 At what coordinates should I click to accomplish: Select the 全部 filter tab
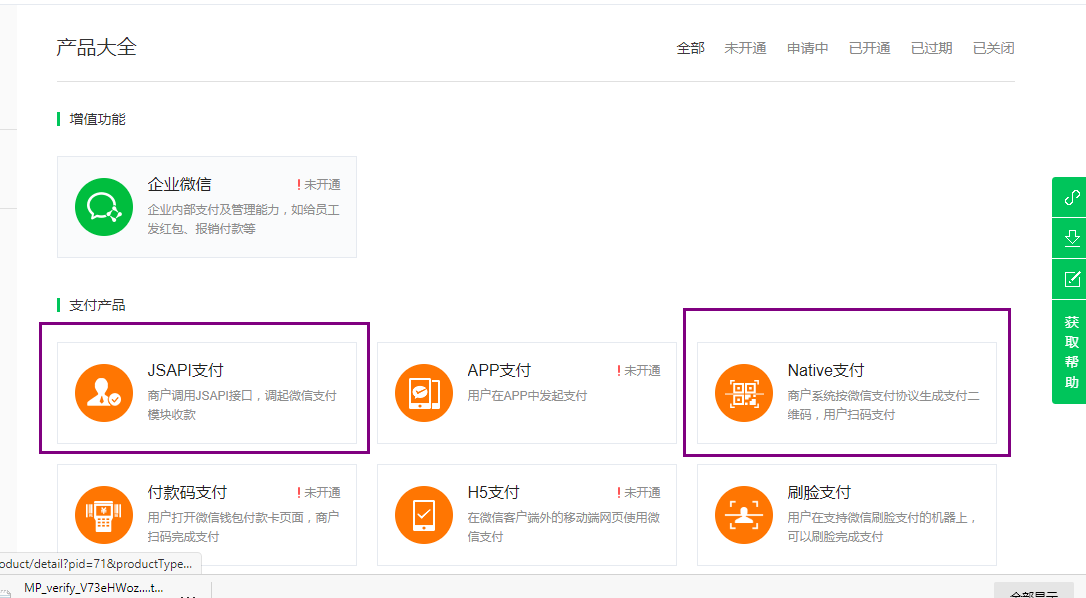pos(691,49)
